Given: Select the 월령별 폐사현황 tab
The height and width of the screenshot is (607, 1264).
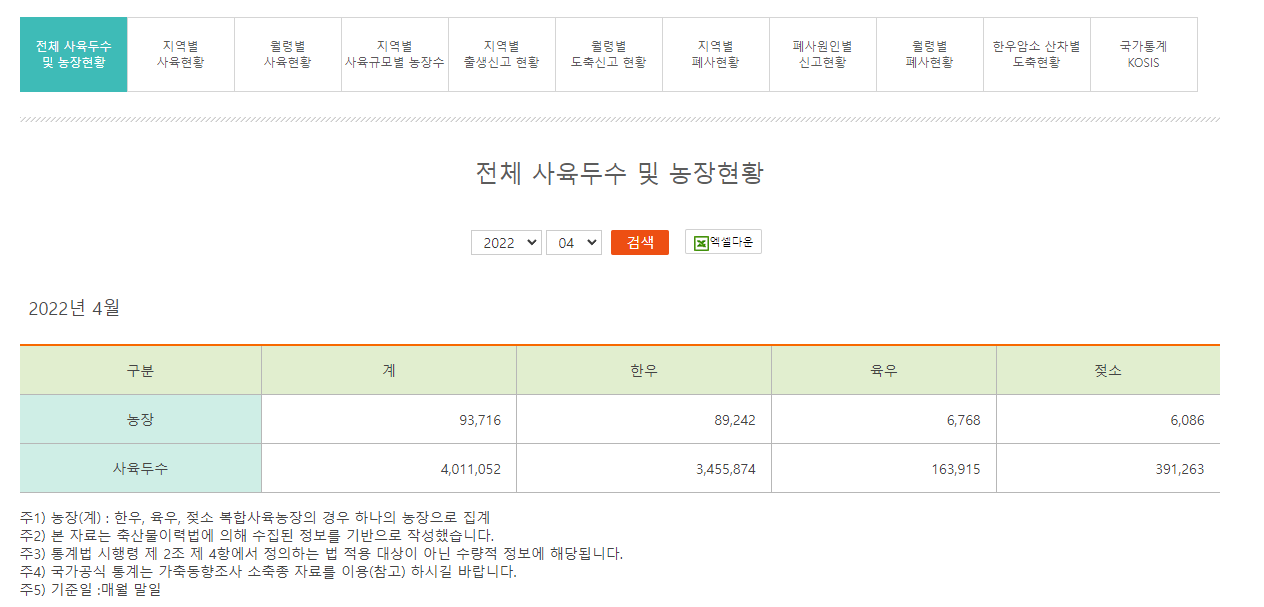Looking at the screenshot, I should [929, 54].
